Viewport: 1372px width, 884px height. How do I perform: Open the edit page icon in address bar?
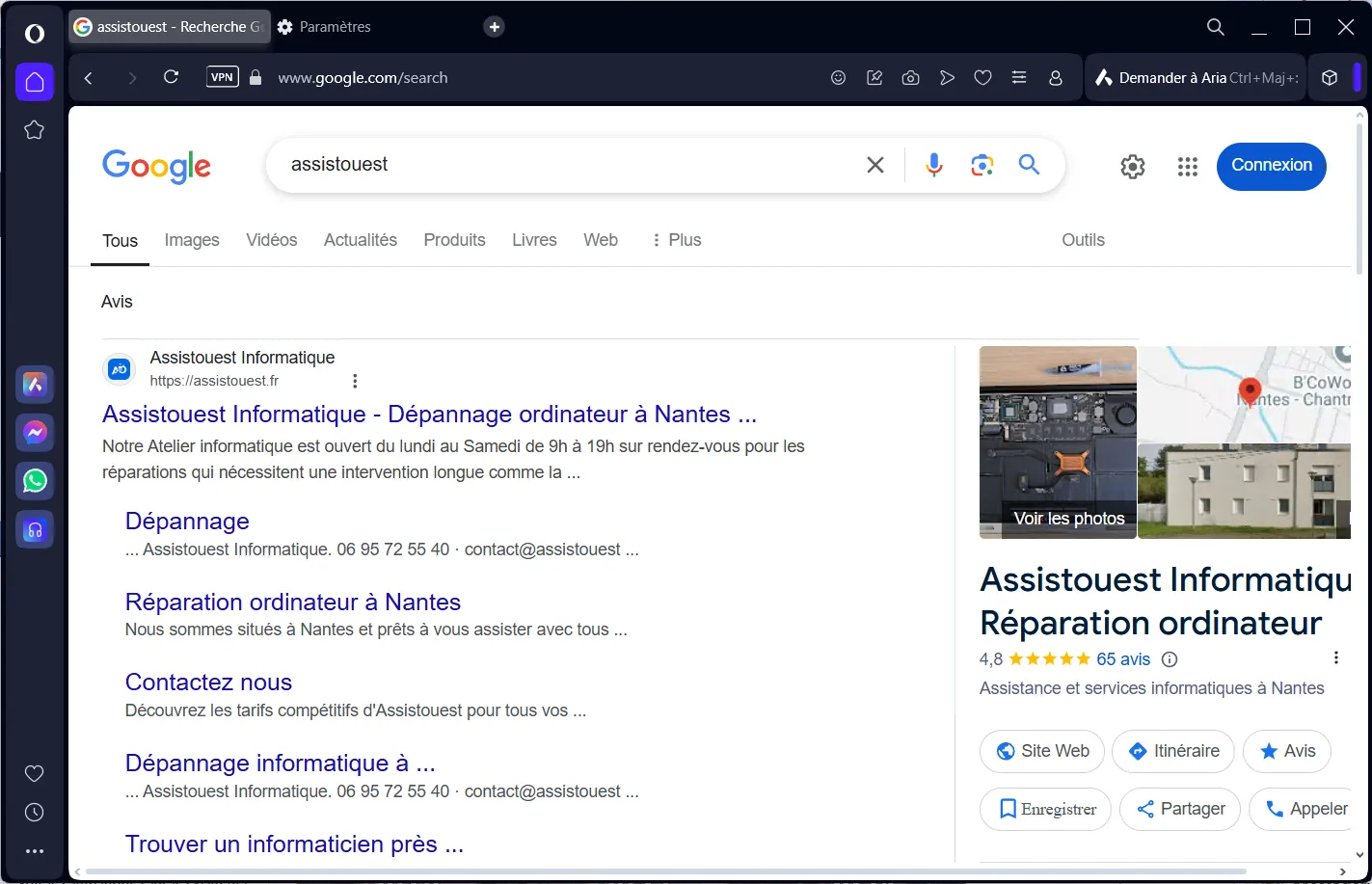[874, 78]
